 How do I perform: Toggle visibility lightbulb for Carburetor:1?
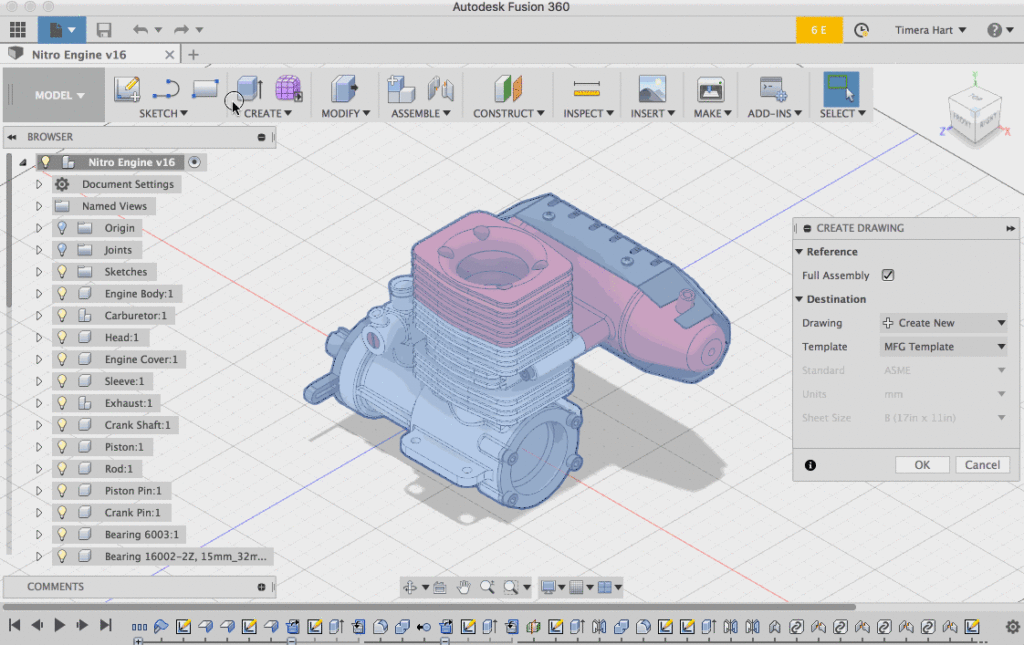(61, 316)
